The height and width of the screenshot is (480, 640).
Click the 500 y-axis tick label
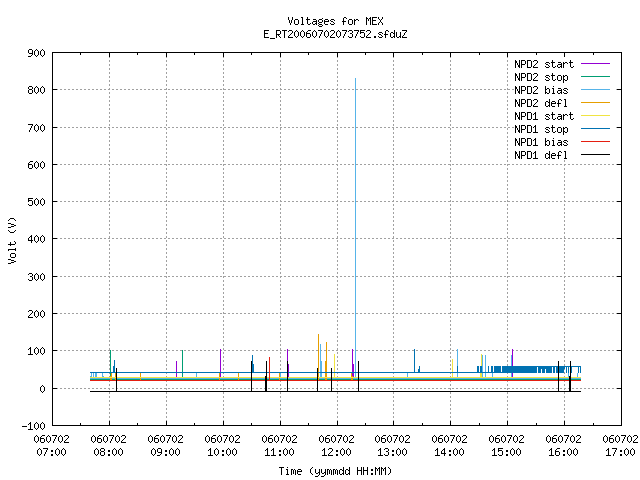(36, 202)
